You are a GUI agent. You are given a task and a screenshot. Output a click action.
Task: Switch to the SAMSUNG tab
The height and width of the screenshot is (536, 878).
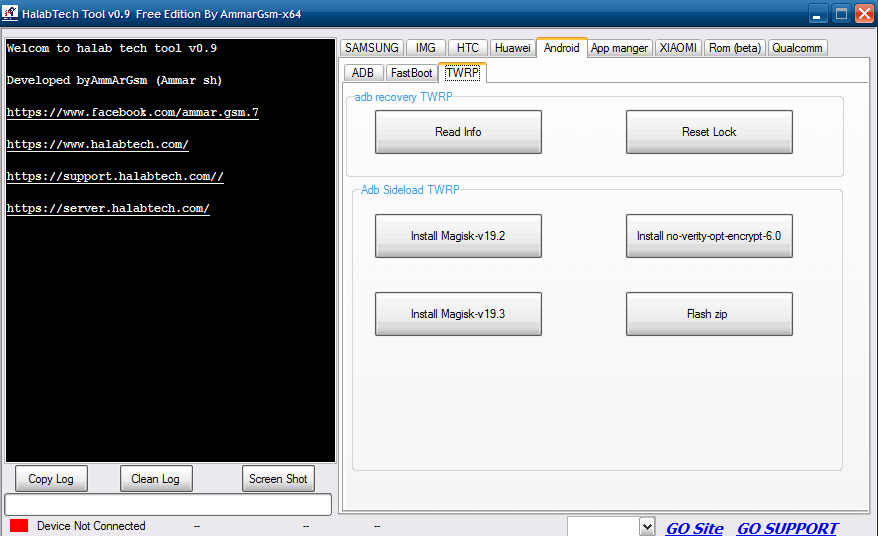click(372, 48)
